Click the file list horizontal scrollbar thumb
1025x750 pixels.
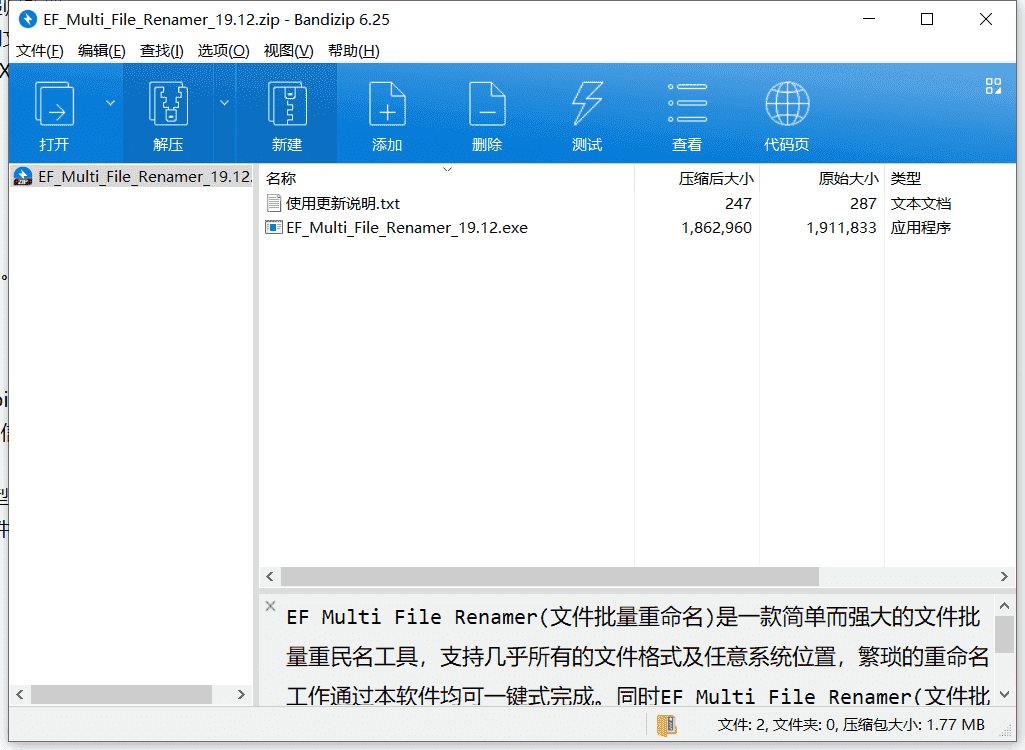coord(550,576)
